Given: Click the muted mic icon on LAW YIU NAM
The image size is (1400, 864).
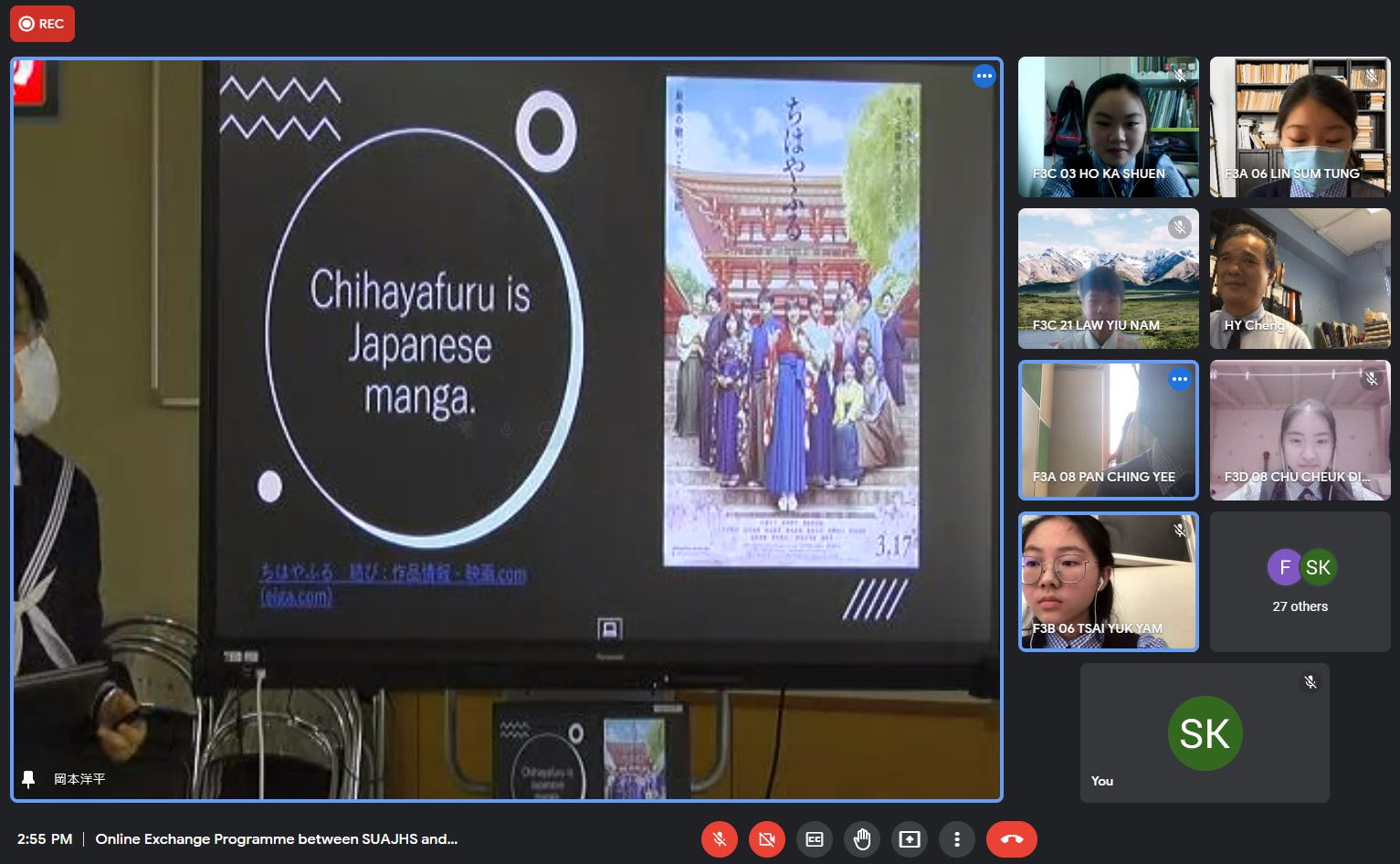Looking at the screenshot, I should tap(1180, 227).
